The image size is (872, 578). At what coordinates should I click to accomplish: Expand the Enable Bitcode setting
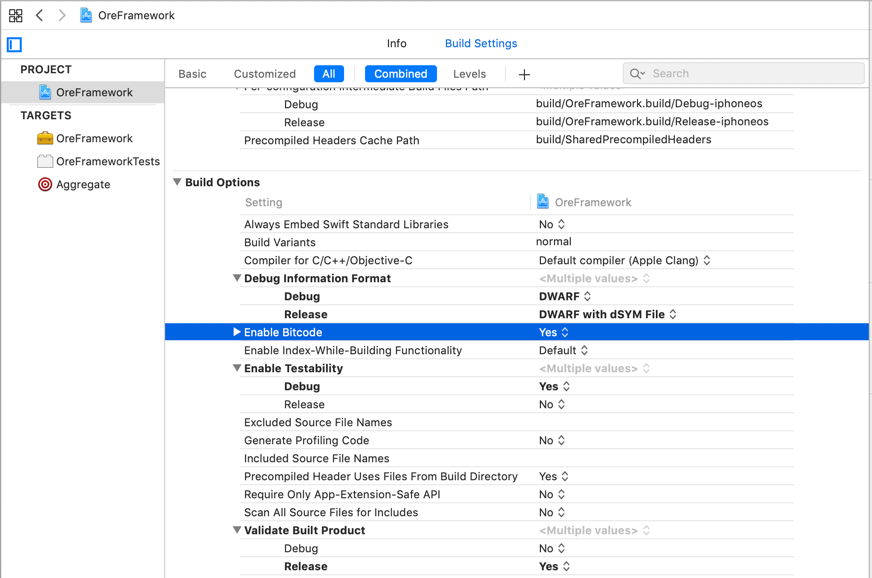pos(237,332)
